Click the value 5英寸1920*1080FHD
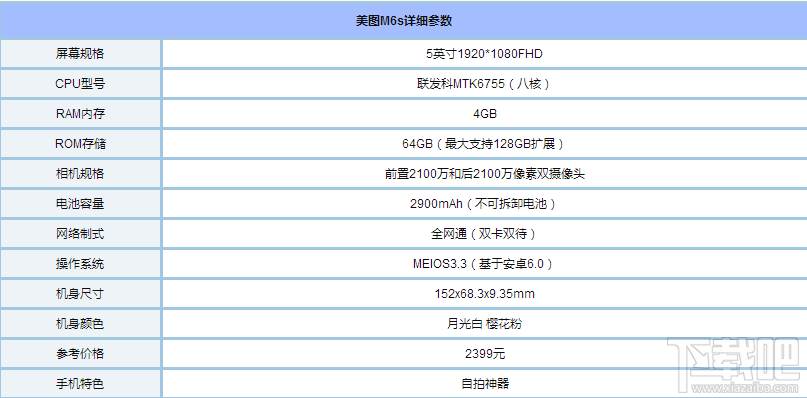Viewport: 807px width, 398px height. click(x=485, y=54)
